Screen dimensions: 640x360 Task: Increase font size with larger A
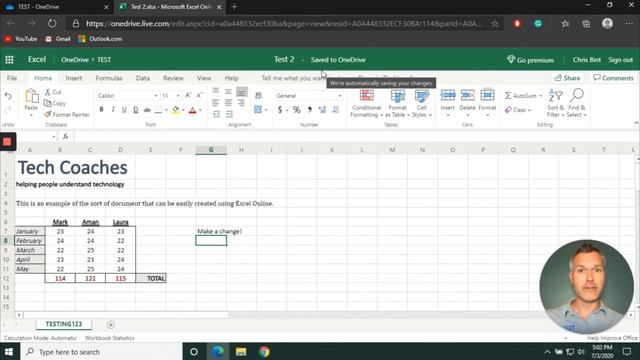188,96
